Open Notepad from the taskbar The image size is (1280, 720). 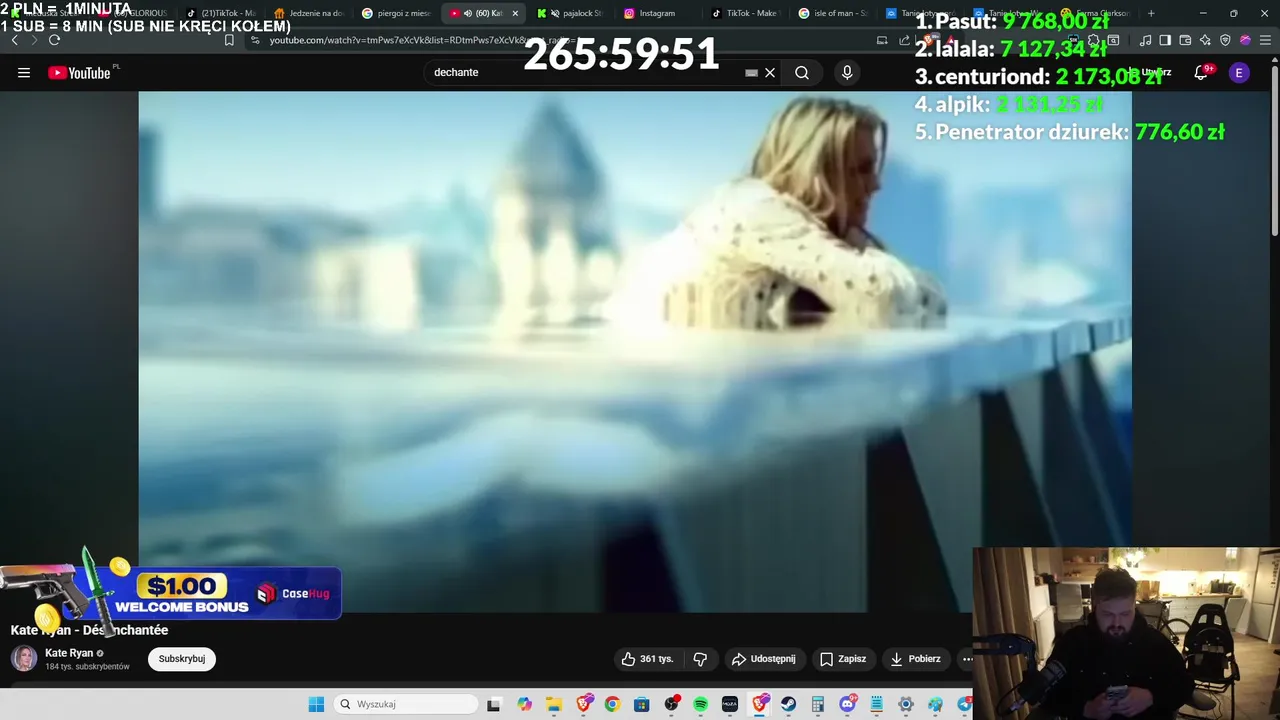coord(877,705)
